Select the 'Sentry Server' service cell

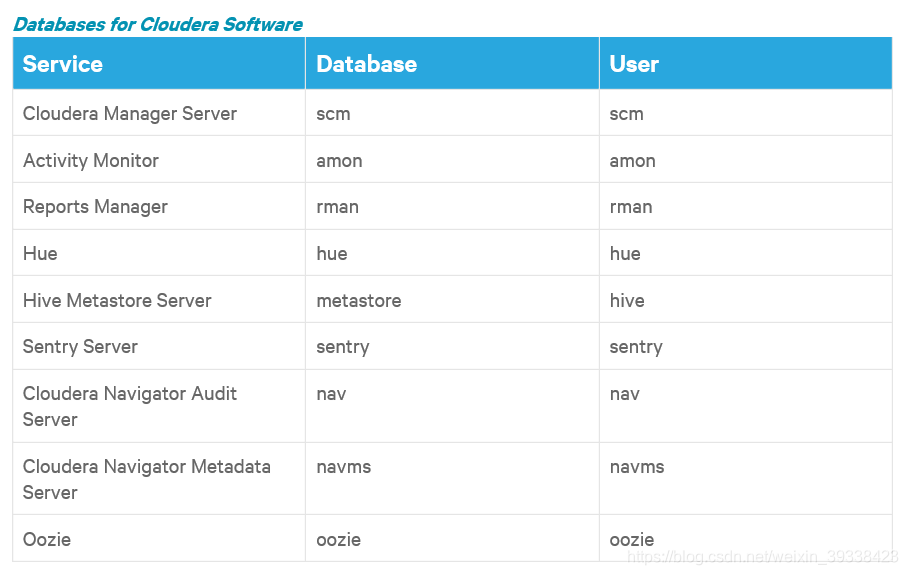tap(159, 346)
